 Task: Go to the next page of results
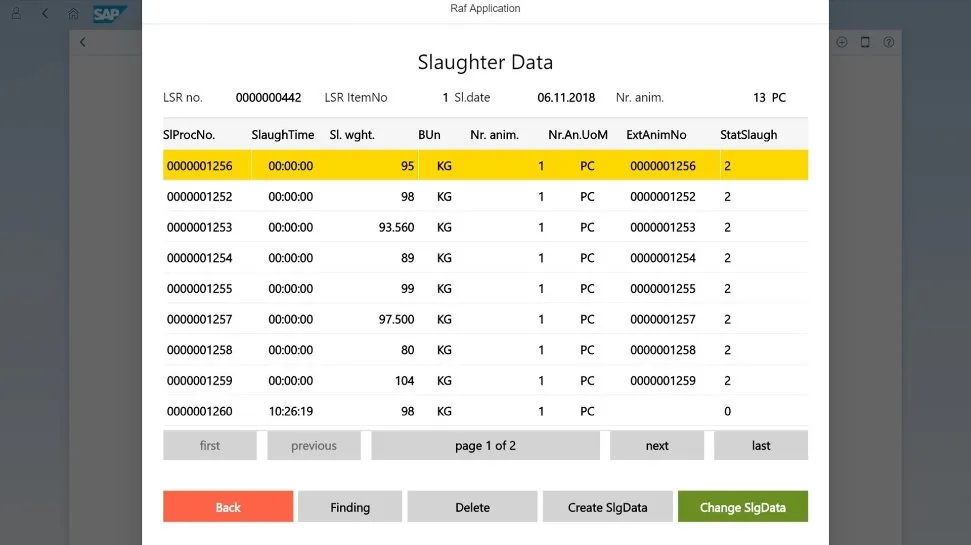[657, 445]
